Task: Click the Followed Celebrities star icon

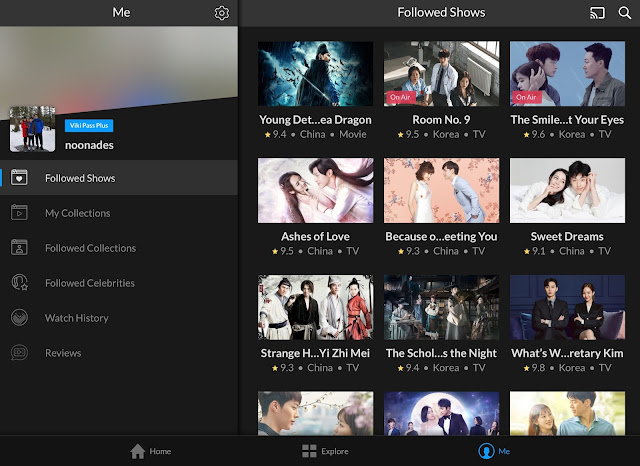Action: tap(19, 282)
